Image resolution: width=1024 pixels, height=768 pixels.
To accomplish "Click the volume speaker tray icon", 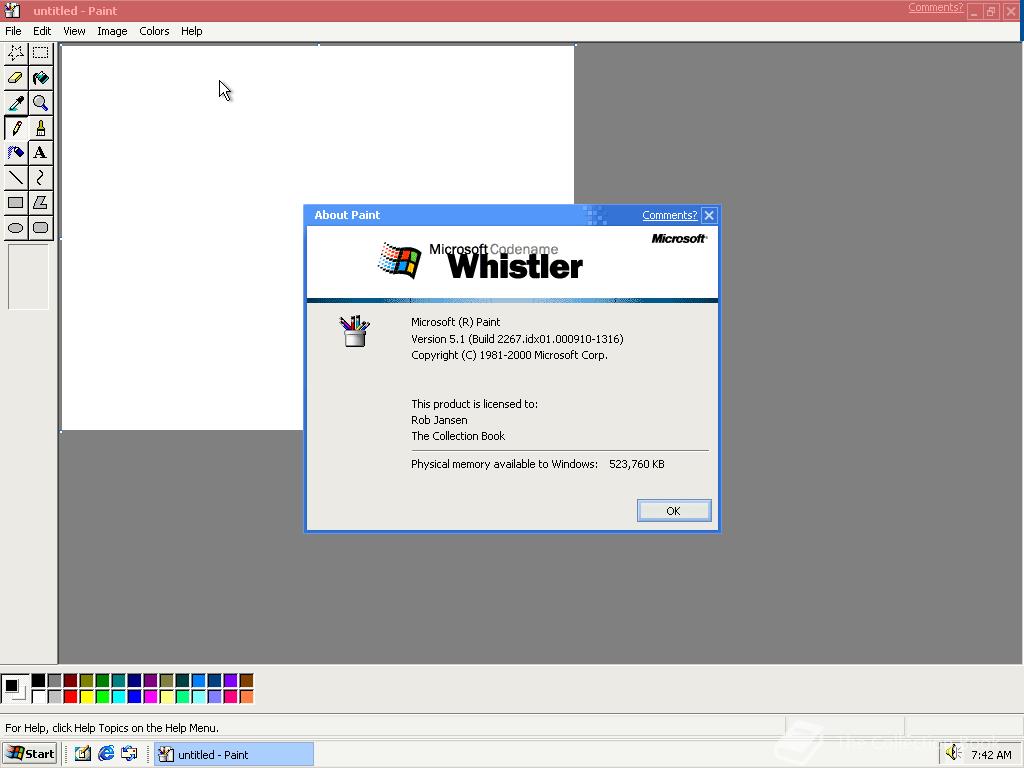I will pos(953,753).
